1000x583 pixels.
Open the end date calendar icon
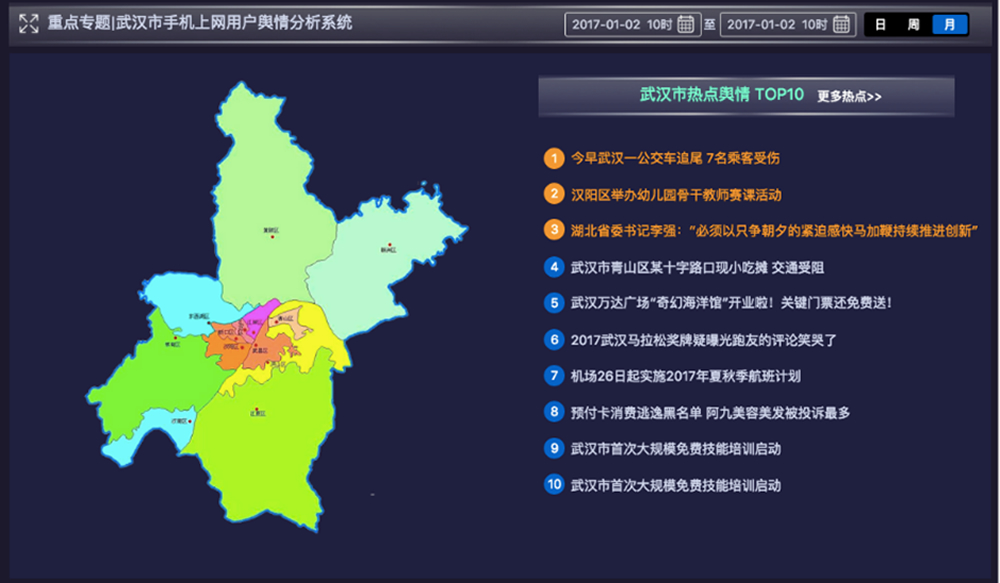841,24
